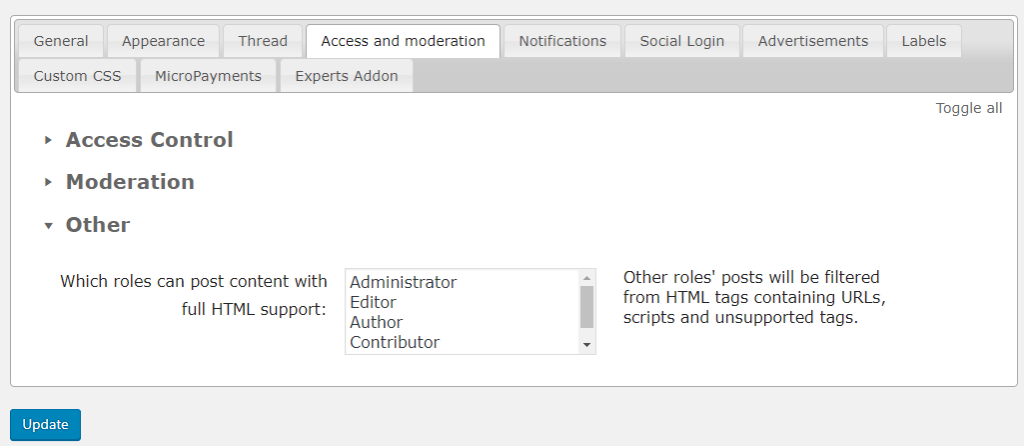Choose the Author role option
This screenshot has width=1024, height=446.
click(376, 322)
